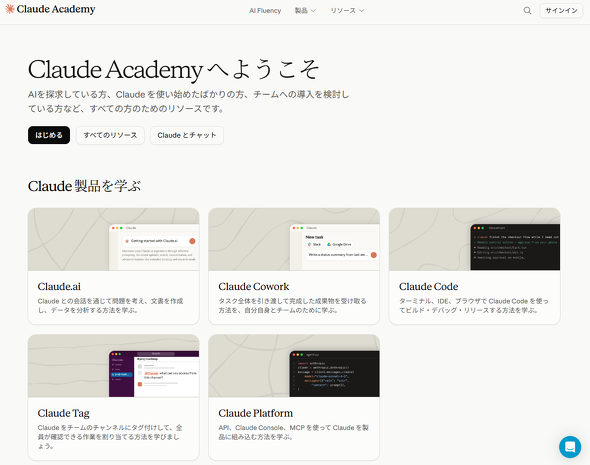The width and height of the screenshot is (590, 465).
Task: Open the Claude Tag card thumbnail image
Action: 114,366
